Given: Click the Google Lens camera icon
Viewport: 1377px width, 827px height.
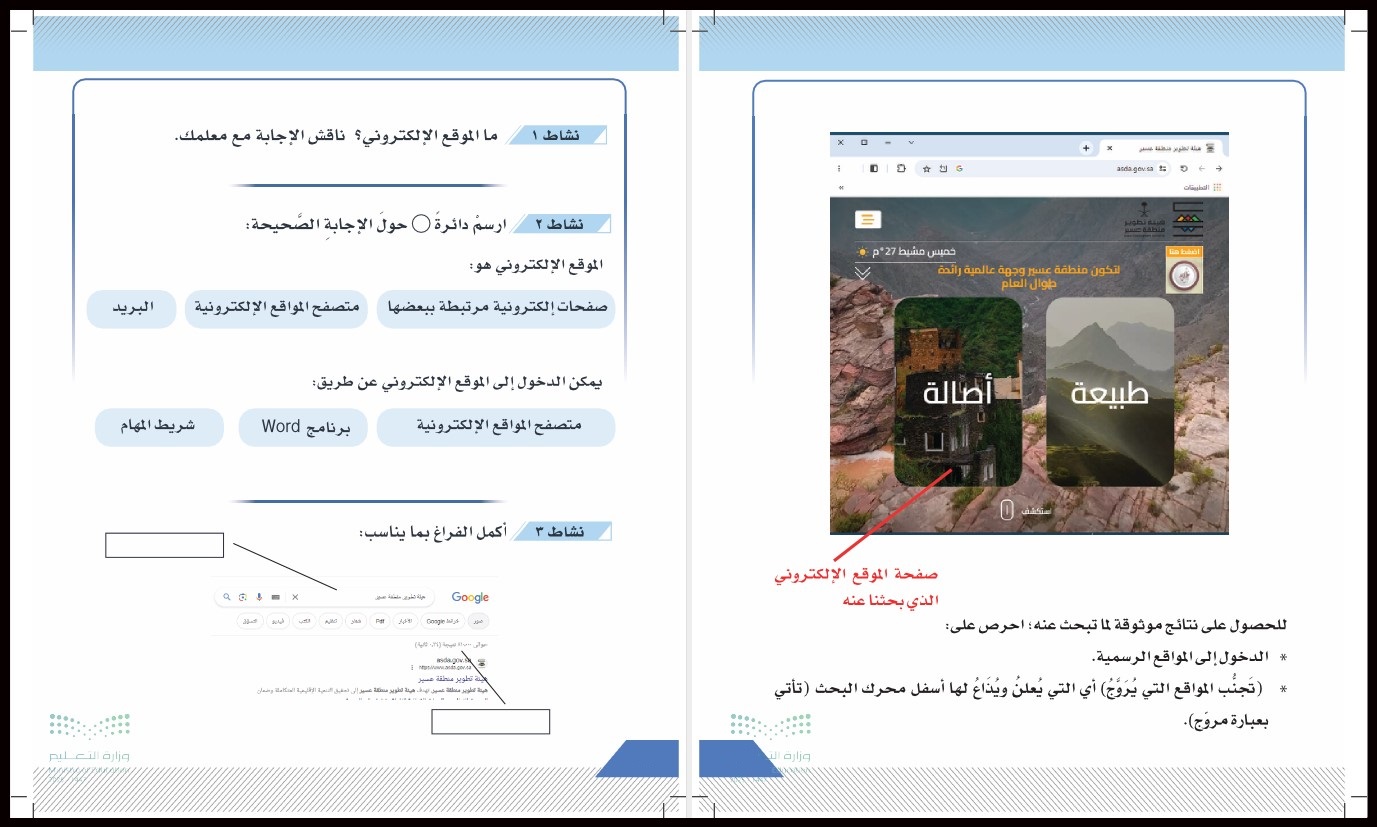Looking at the screenshot, I should click(x=242, y=597).
